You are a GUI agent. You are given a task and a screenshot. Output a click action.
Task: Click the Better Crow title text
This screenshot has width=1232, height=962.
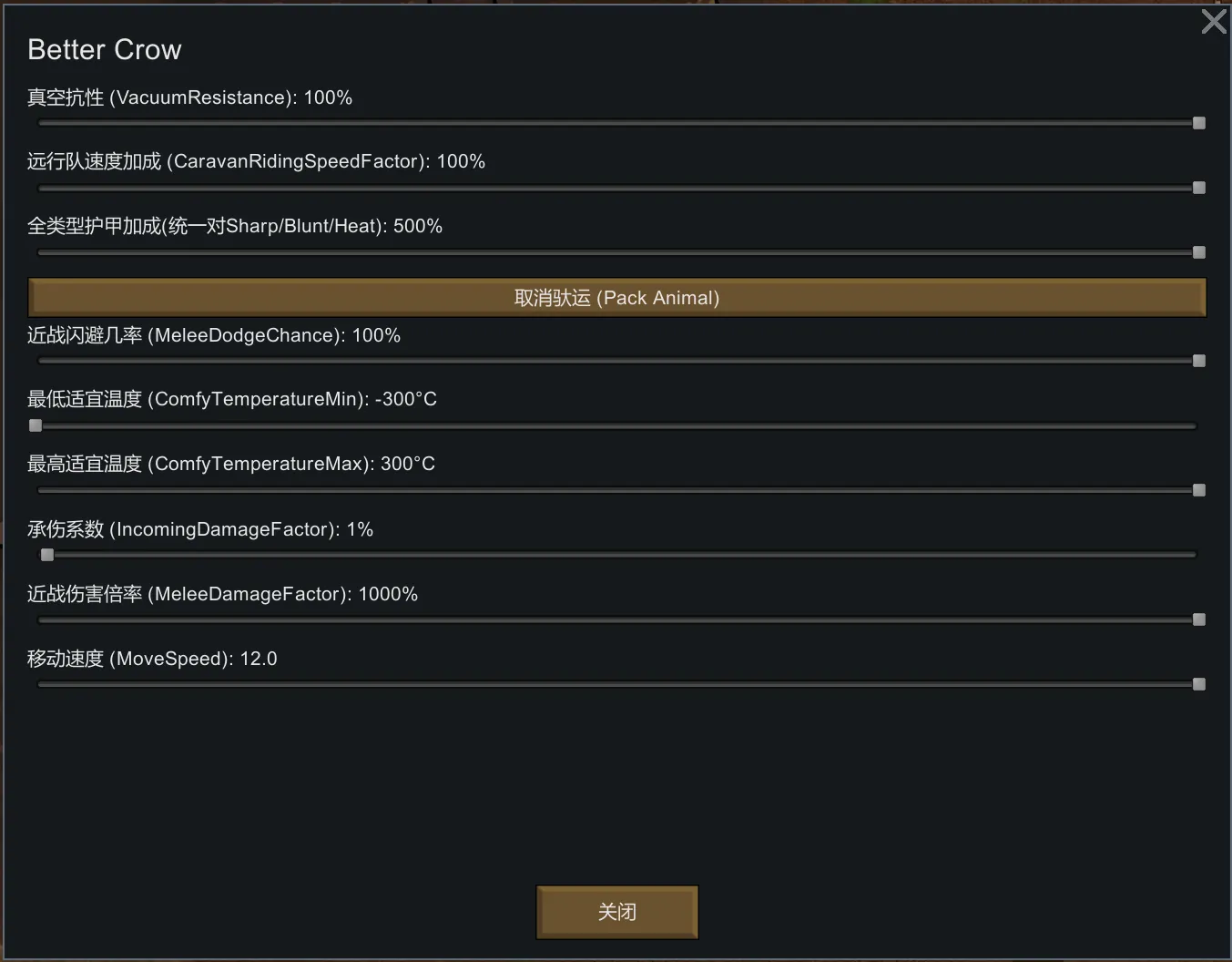click(x=105, y=50)
